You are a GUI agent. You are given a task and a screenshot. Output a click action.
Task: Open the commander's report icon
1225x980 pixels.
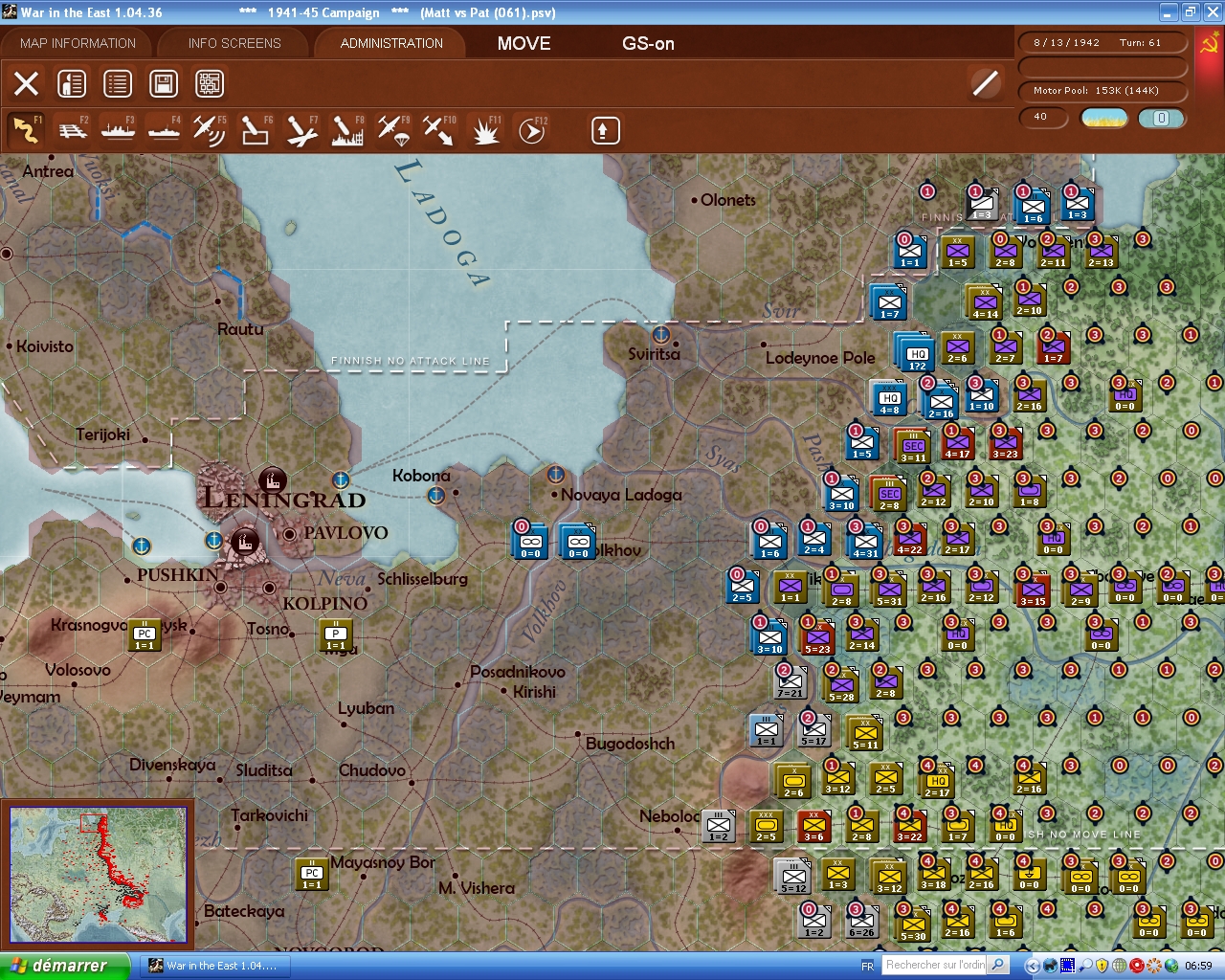tap(72, 83)
